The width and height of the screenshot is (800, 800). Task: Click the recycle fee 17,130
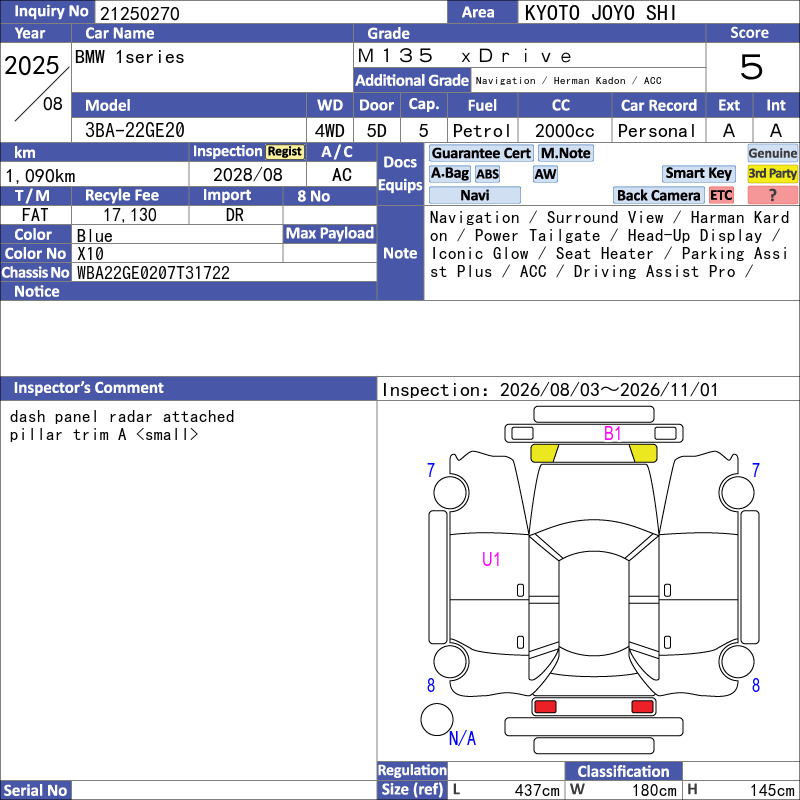pyautogui.click(x=130, y=215)
